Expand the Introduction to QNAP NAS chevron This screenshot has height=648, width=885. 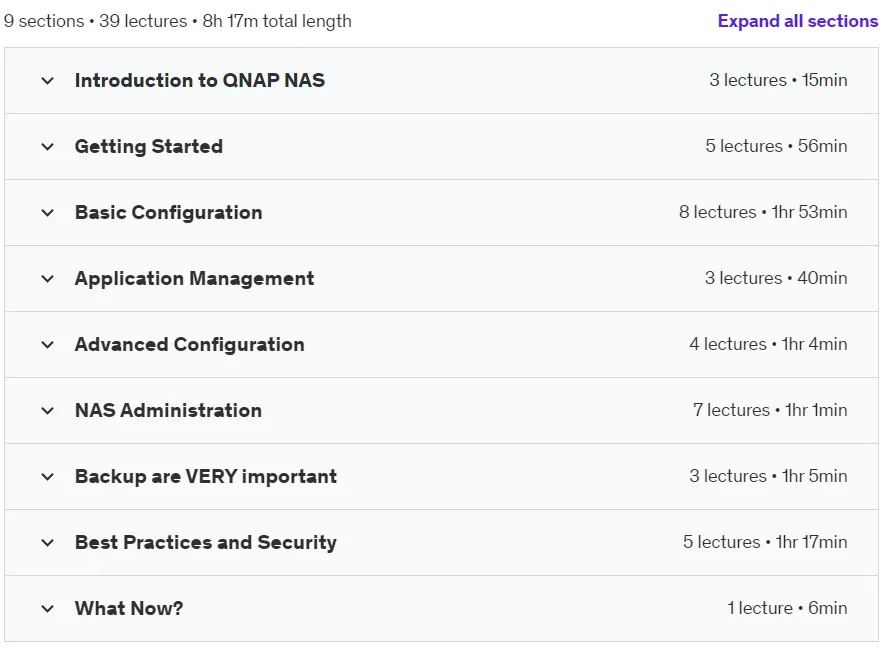click(x=48, y=81)
